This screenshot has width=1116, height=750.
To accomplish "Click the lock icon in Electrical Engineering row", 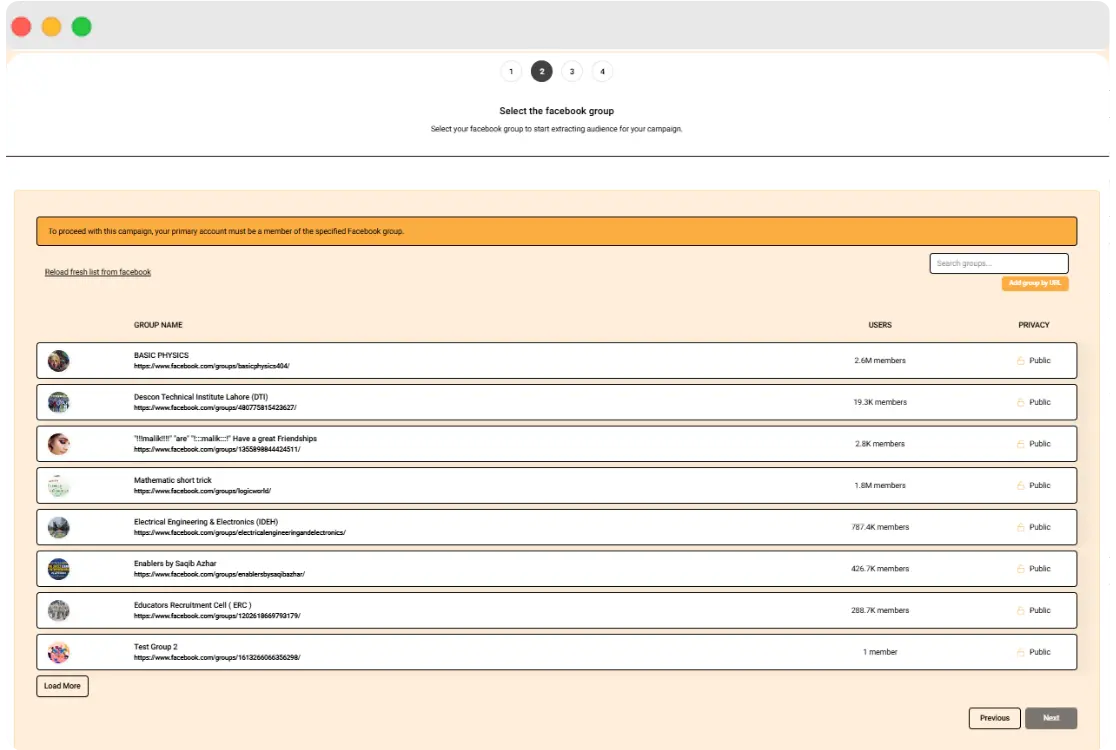I will (x=1020, y=527).
